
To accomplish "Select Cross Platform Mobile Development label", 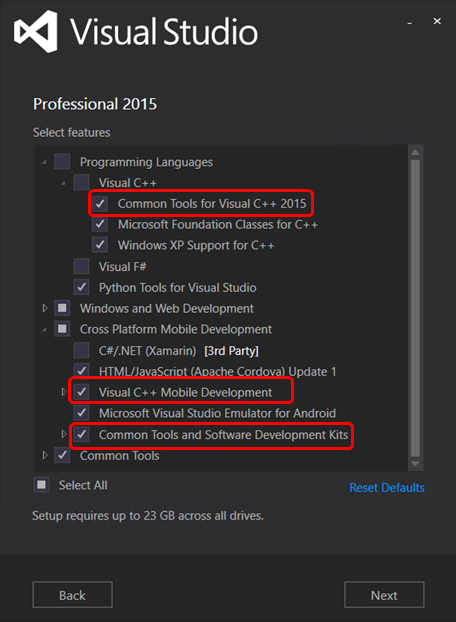I will point(176,329).
